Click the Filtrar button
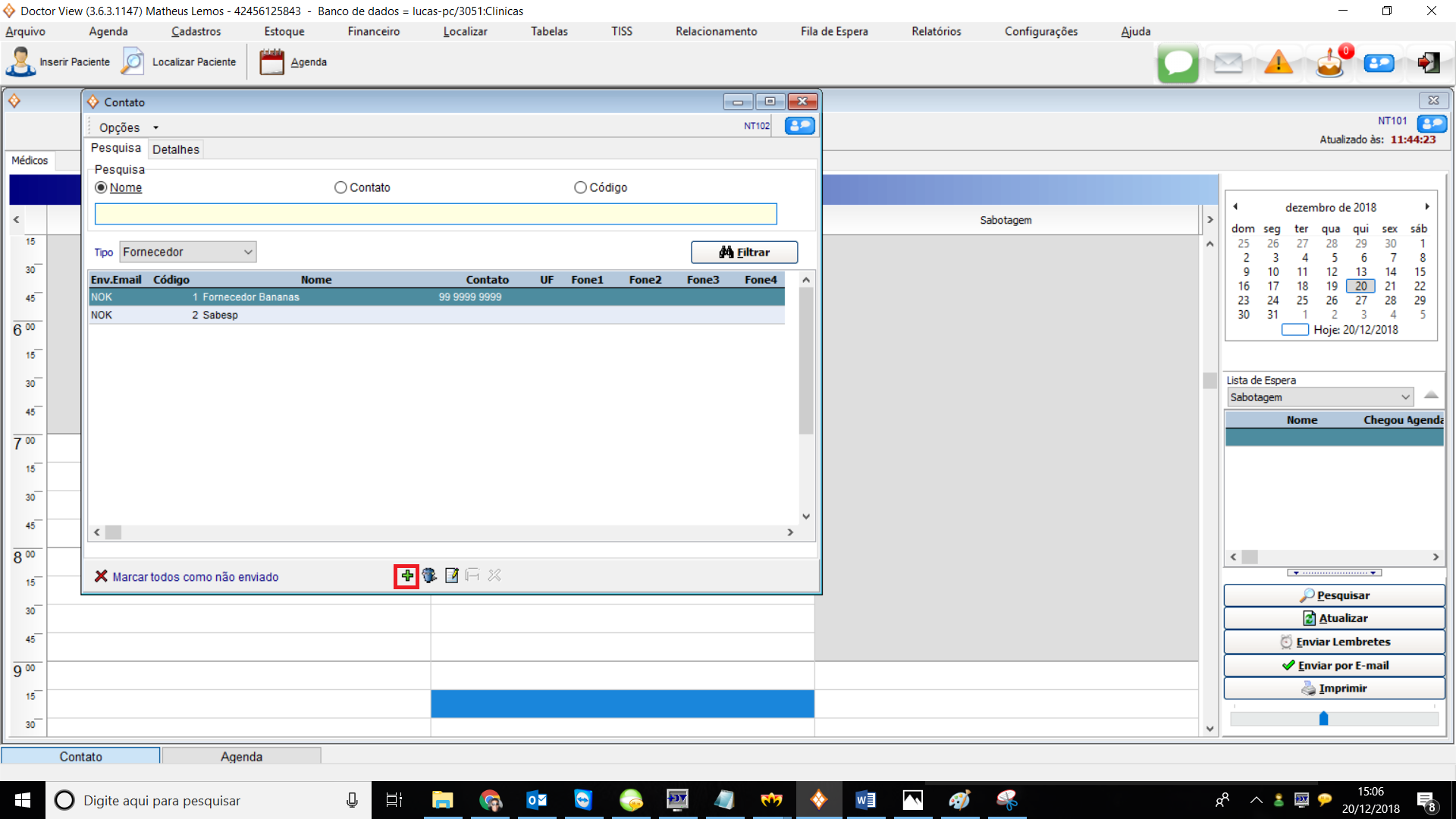The height and width of the screenshot is (819, 1456). (744, 252)
